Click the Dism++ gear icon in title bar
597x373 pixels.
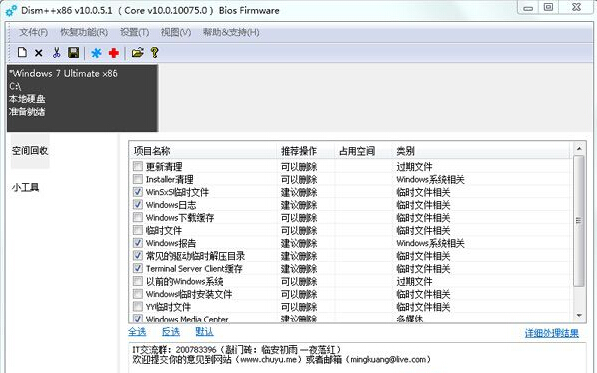pos(11,11)
